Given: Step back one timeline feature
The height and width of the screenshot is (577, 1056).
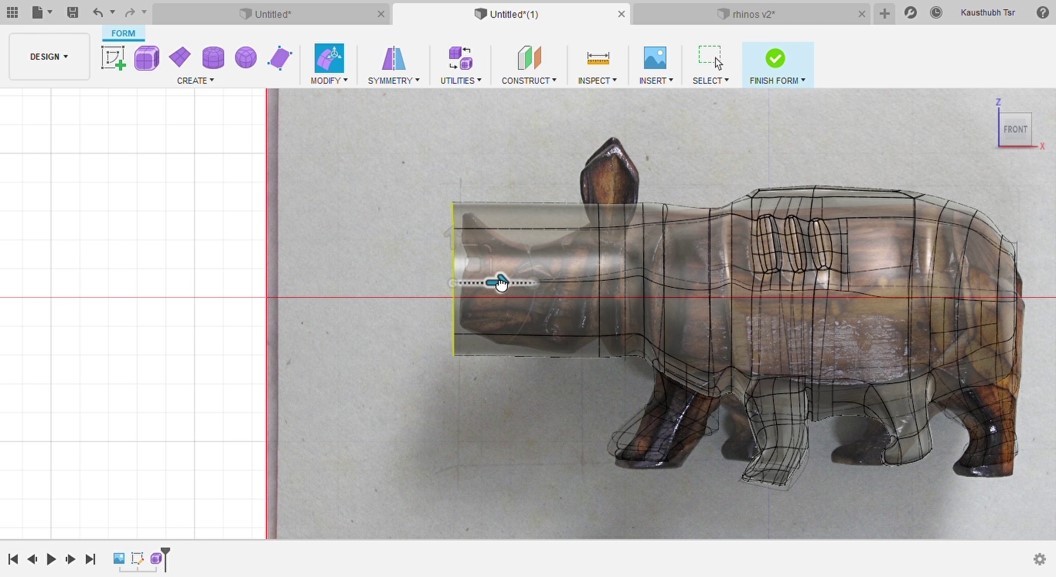Looking at the screenshot, I should point(32,559).
